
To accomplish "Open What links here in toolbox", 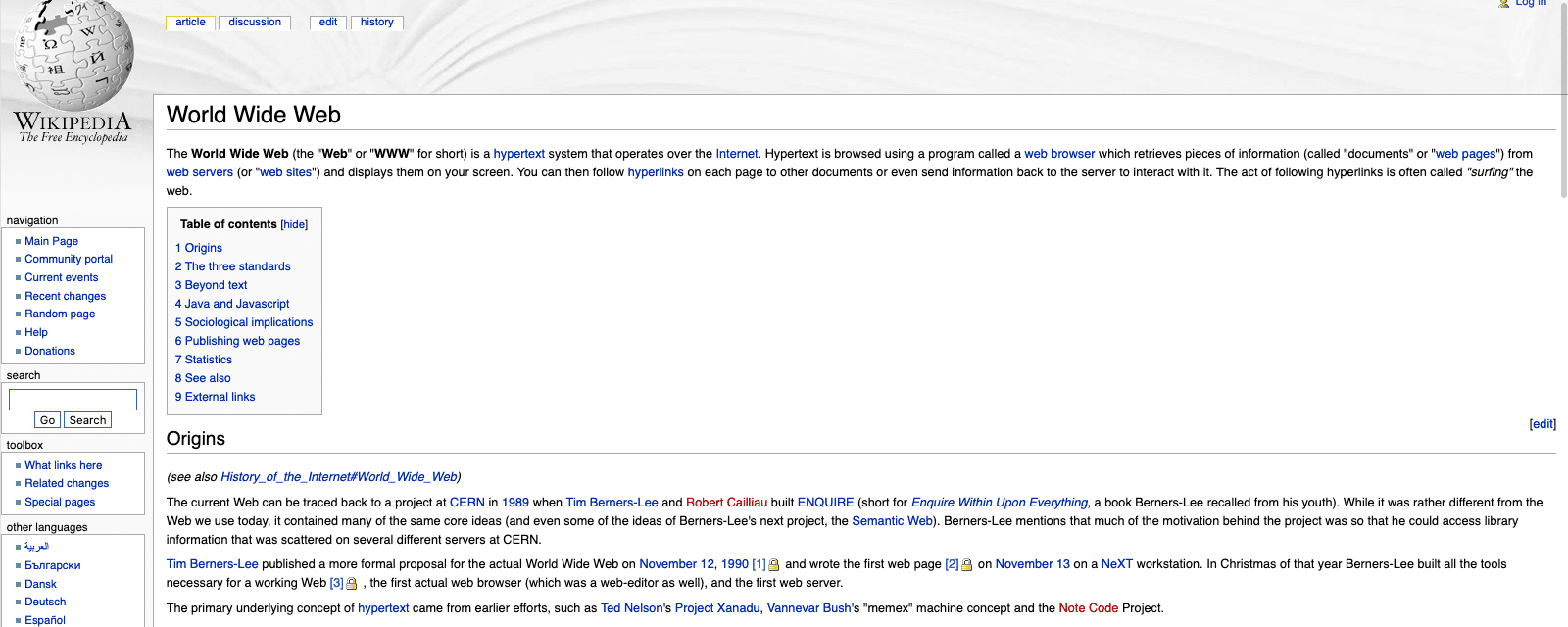I will pos(63,465).
